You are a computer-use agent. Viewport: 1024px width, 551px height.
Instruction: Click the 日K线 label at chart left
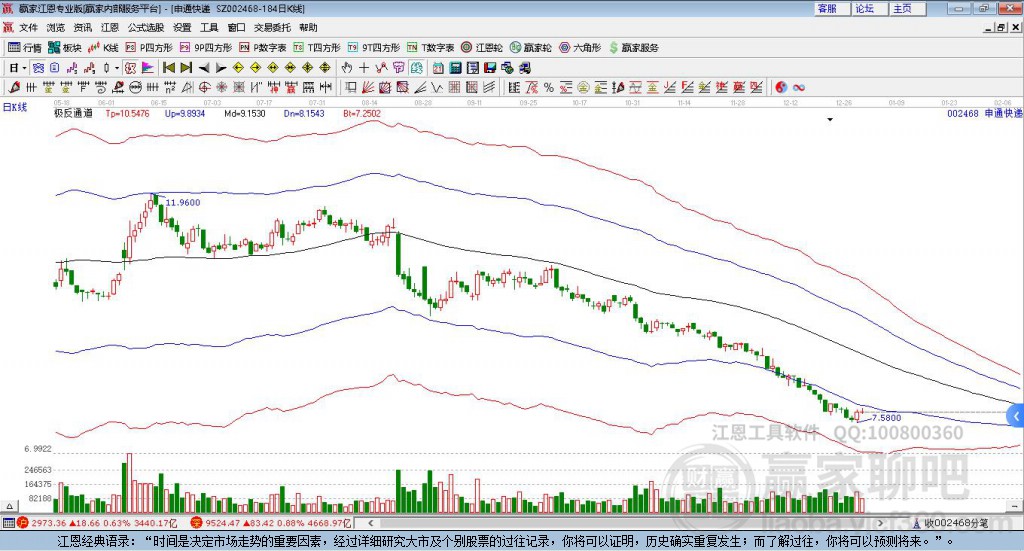[14, 107]
